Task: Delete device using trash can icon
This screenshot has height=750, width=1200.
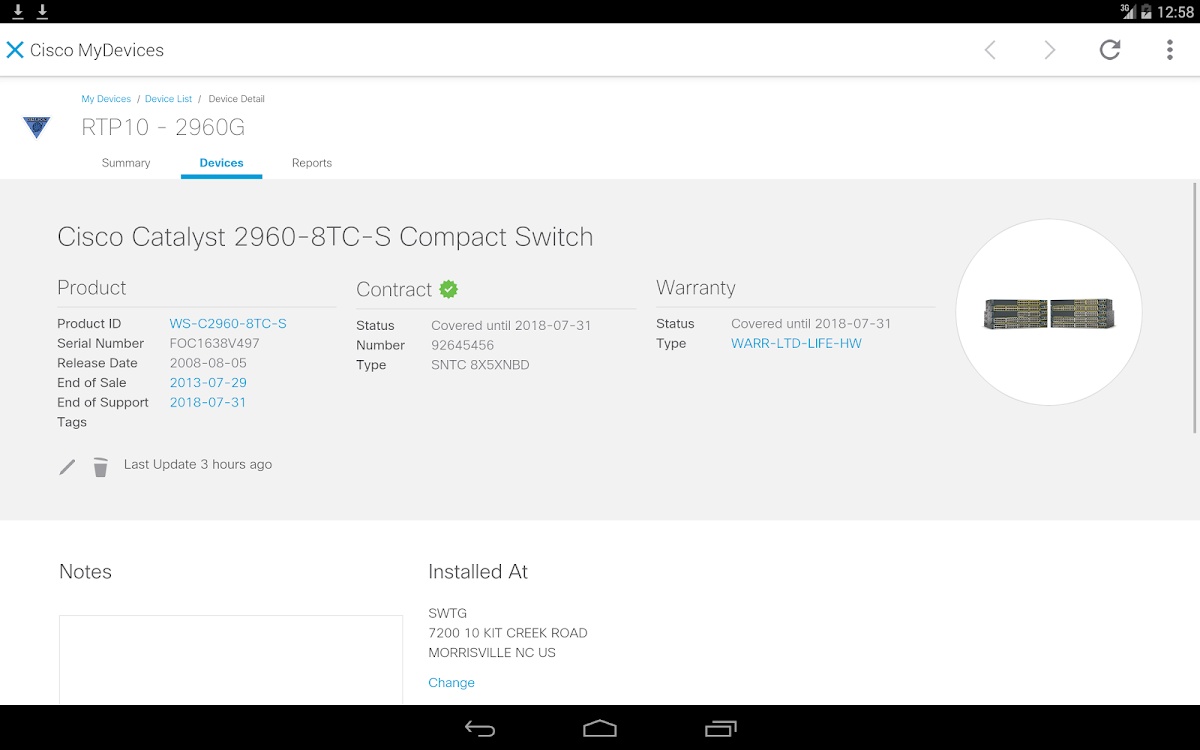Action: click(100, 467)
